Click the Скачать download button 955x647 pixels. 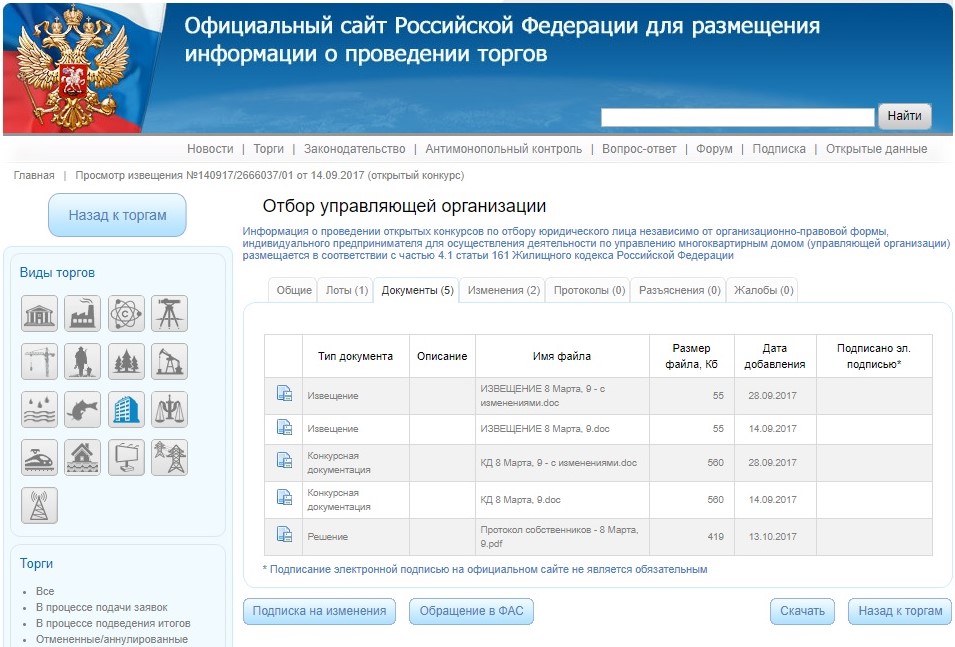click(x=802, y=611)
